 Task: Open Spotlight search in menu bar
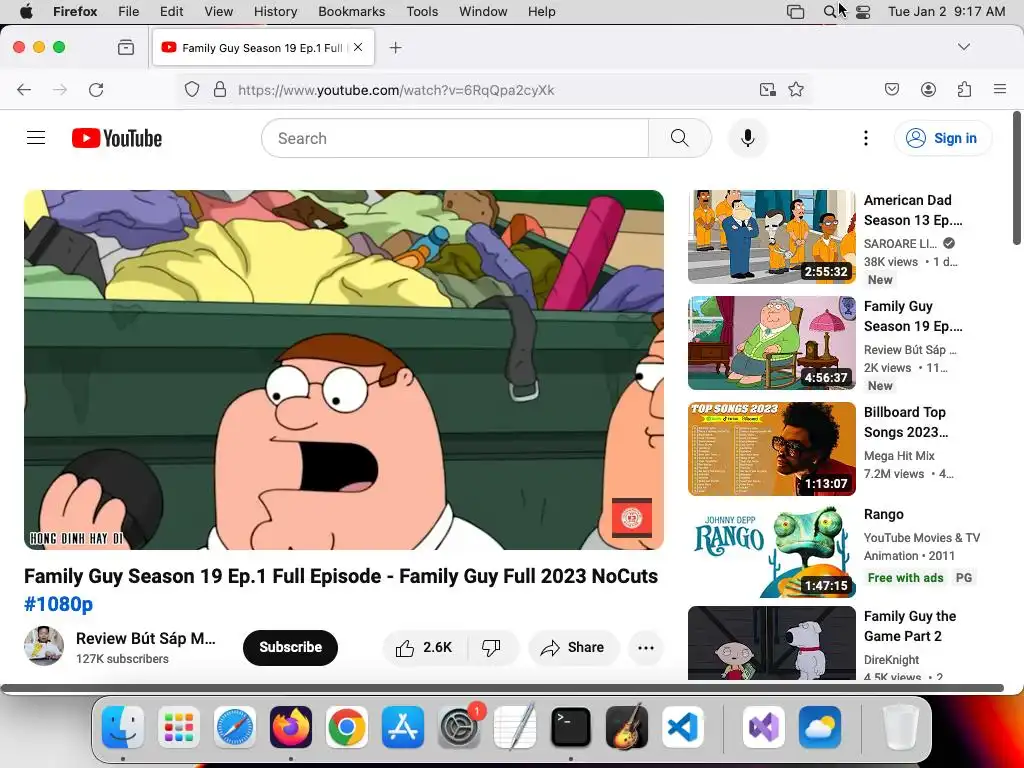tap(829, 12)
